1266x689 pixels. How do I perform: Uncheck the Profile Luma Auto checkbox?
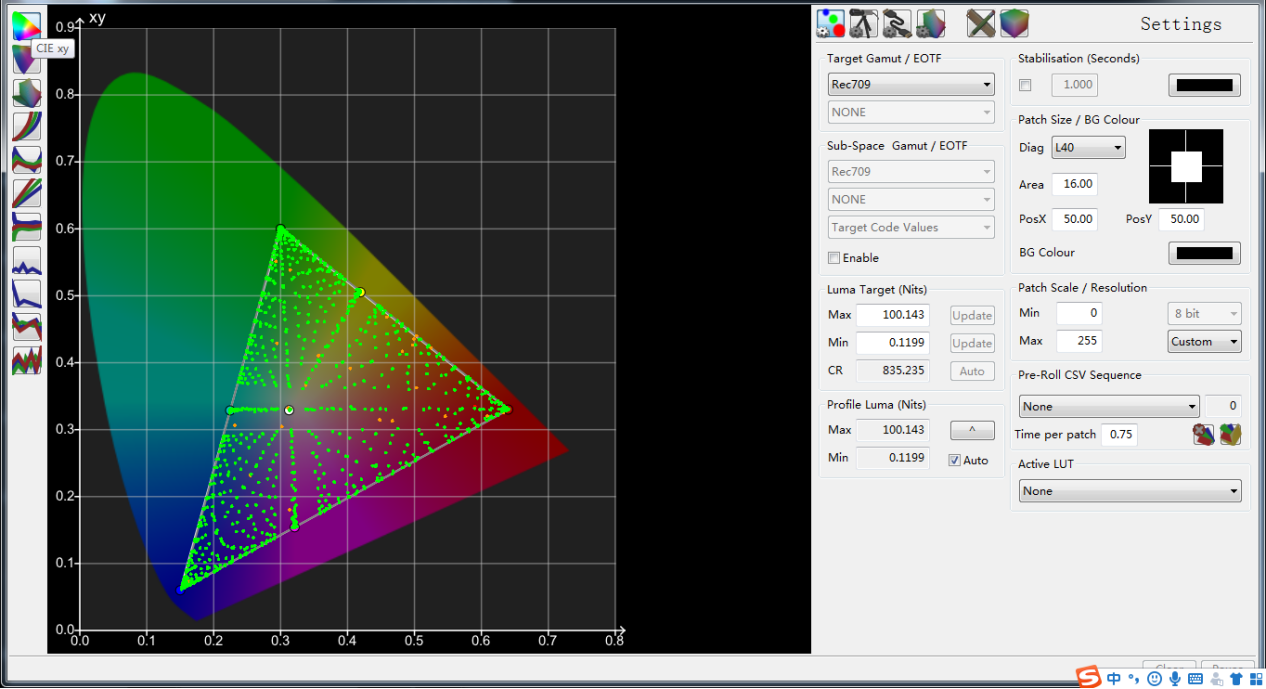(x=955, y=460)
